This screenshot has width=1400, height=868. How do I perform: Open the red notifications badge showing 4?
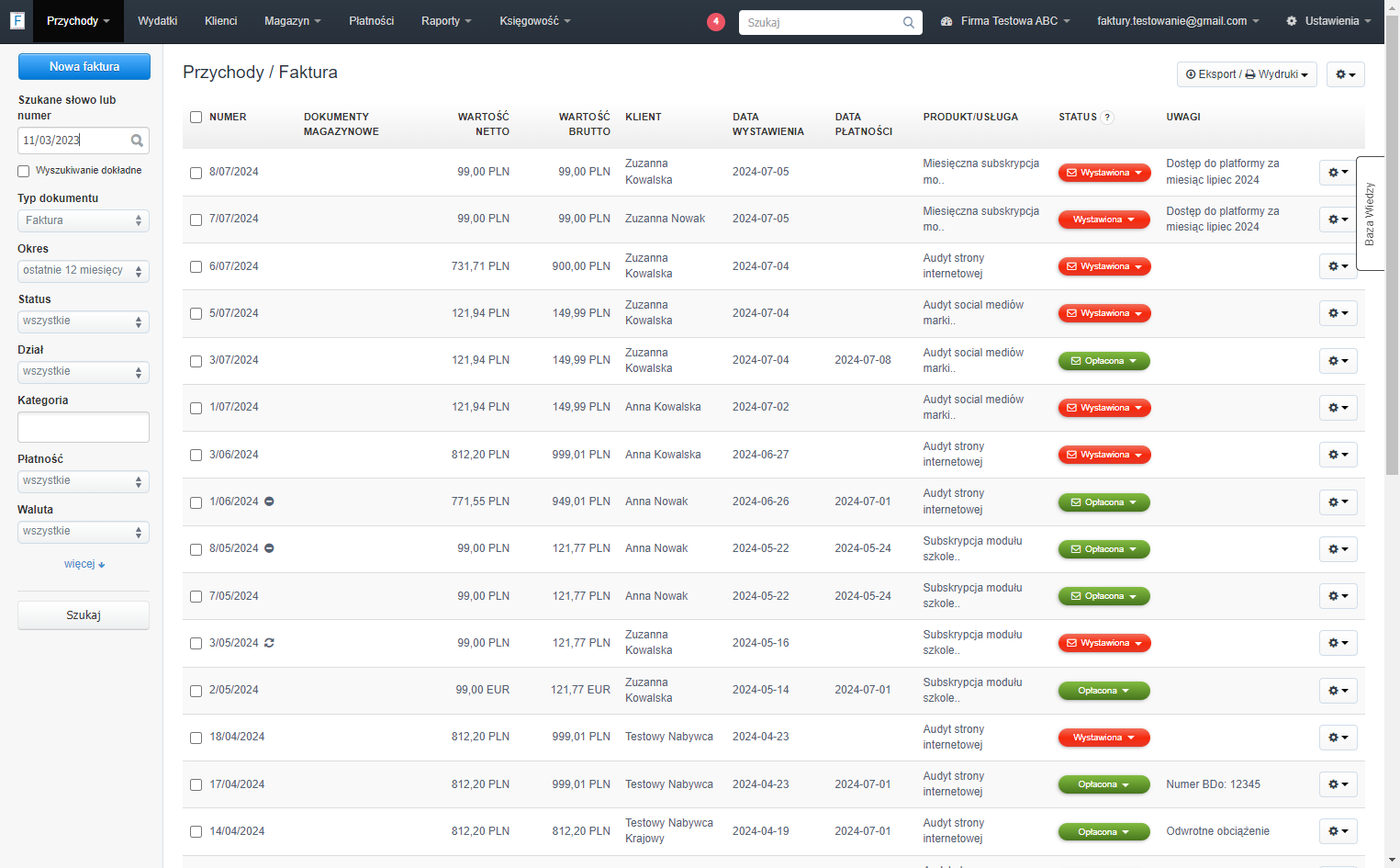[716, 21]
